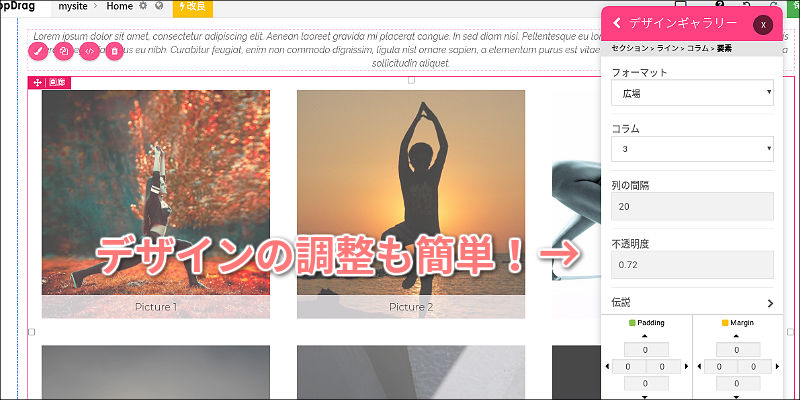Select セクション in the panel breadcrumb

coord(629,48)
